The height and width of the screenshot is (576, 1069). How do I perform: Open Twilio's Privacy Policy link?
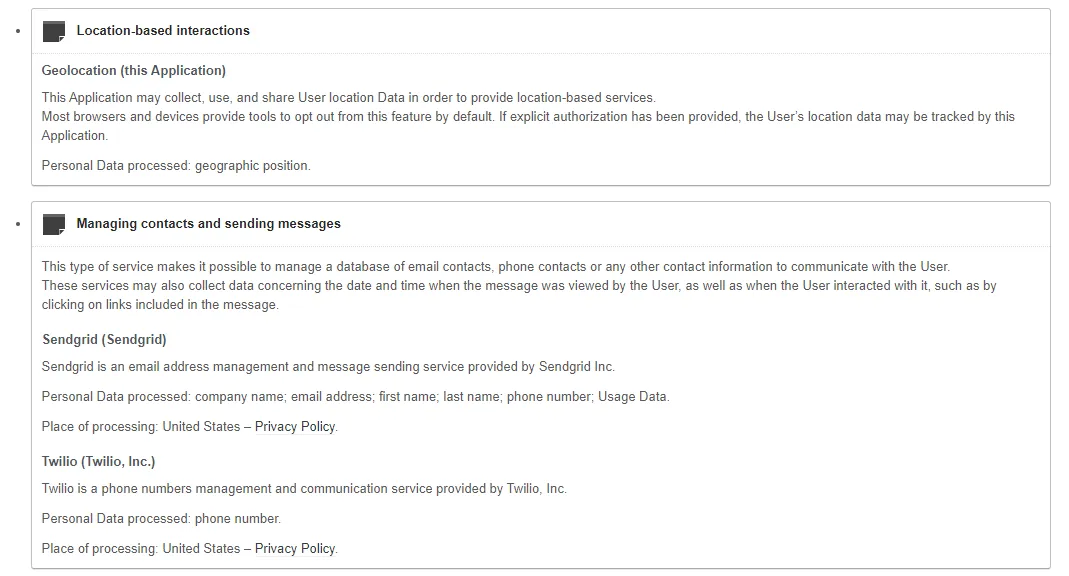(x=295, y=549)
